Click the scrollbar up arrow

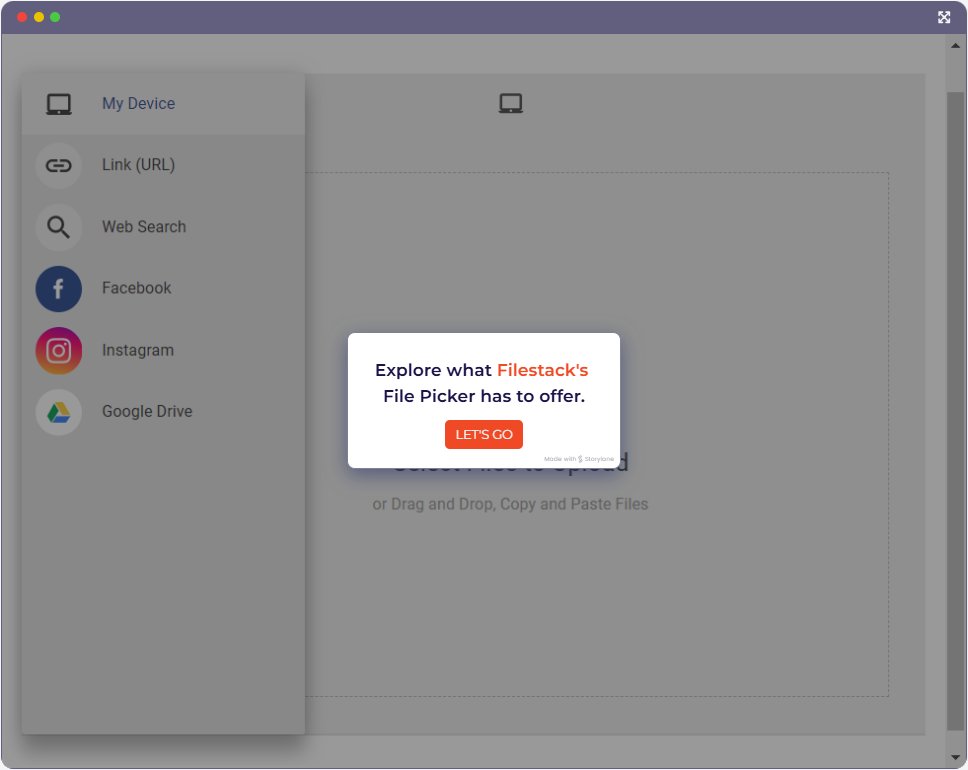(x=953, y=44)
